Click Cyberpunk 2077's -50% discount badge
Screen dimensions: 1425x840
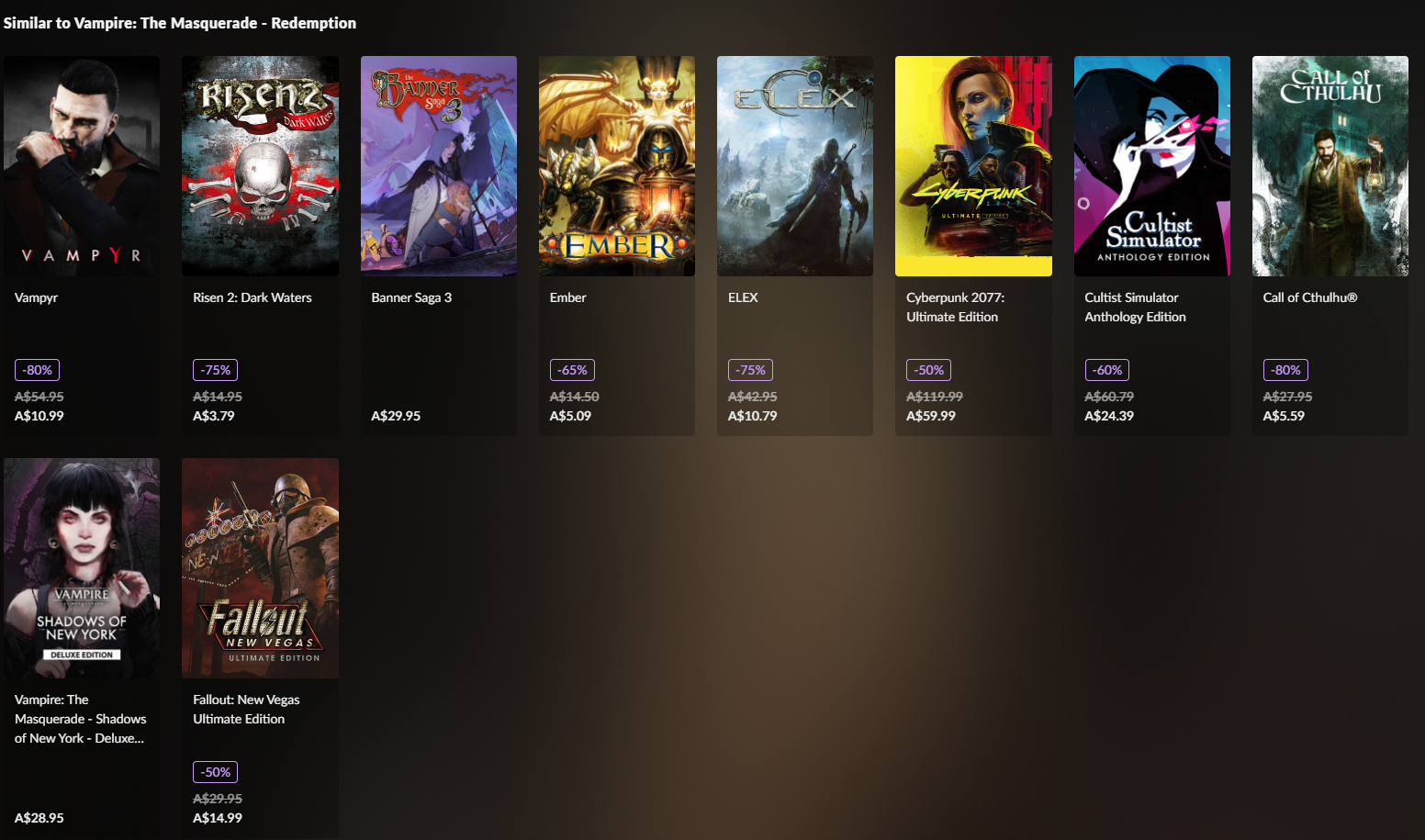pos(928,370)
